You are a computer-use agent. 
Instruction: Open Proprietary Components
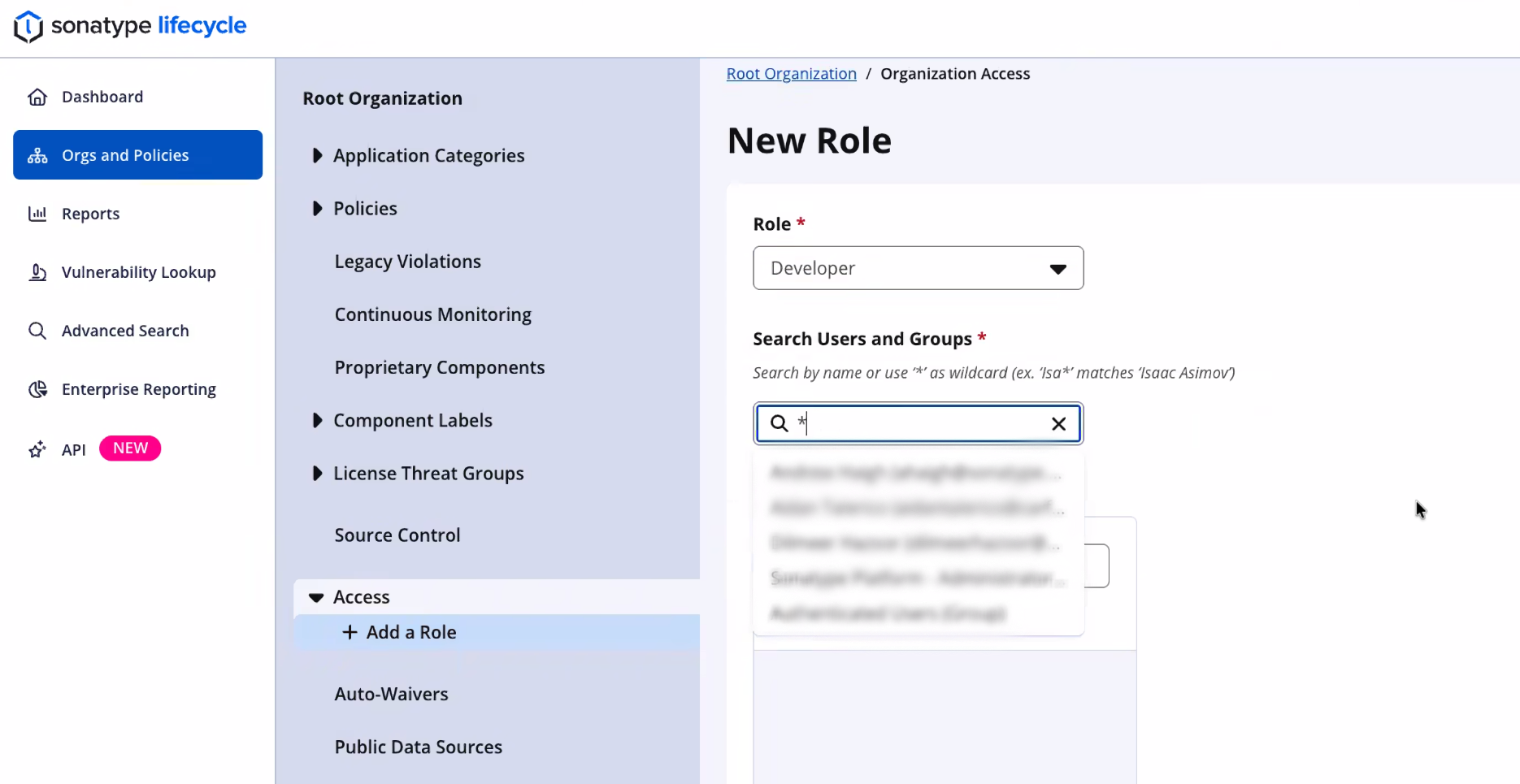tap(439, 367)
